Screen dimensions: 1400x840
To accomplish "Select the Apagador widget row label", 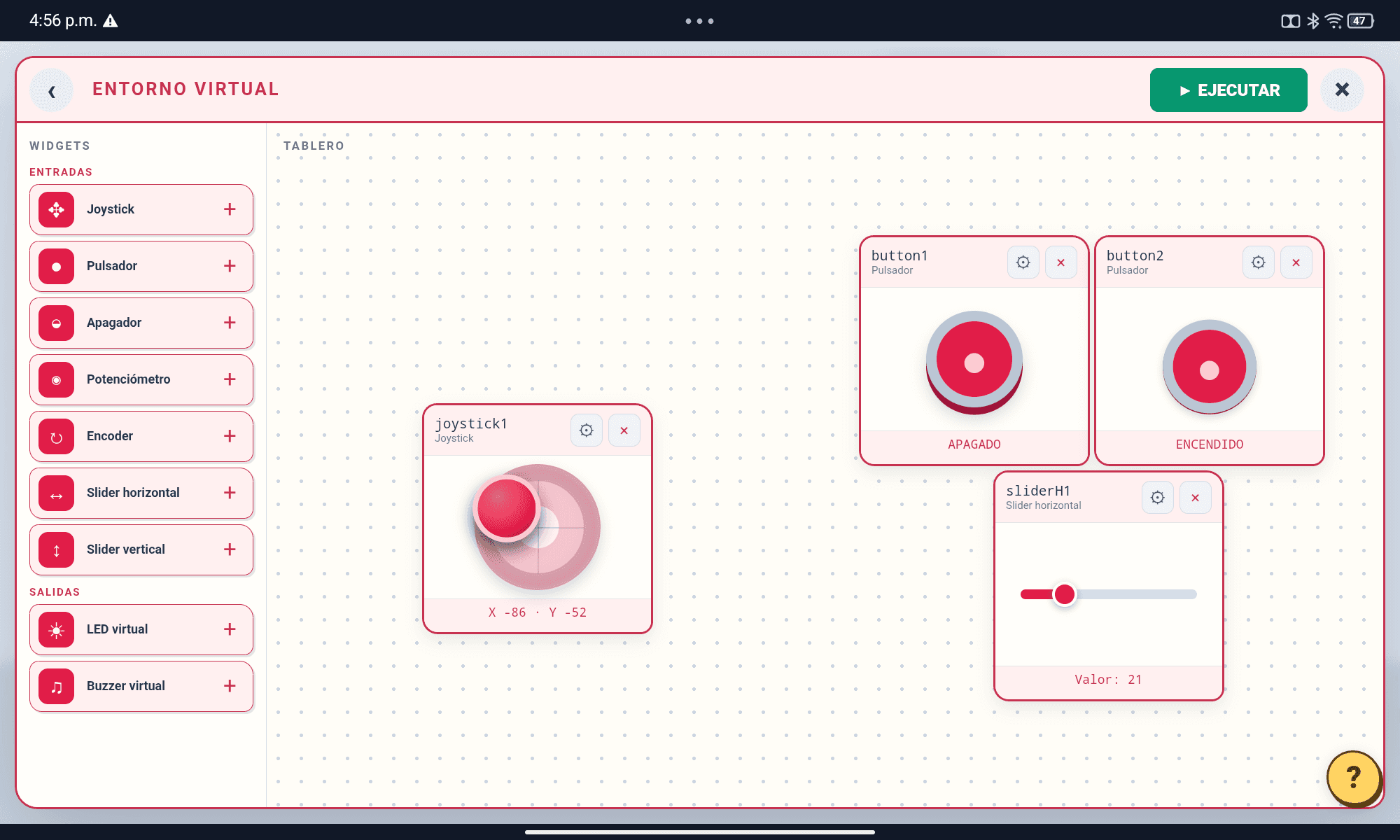I will tap(114, 323).
